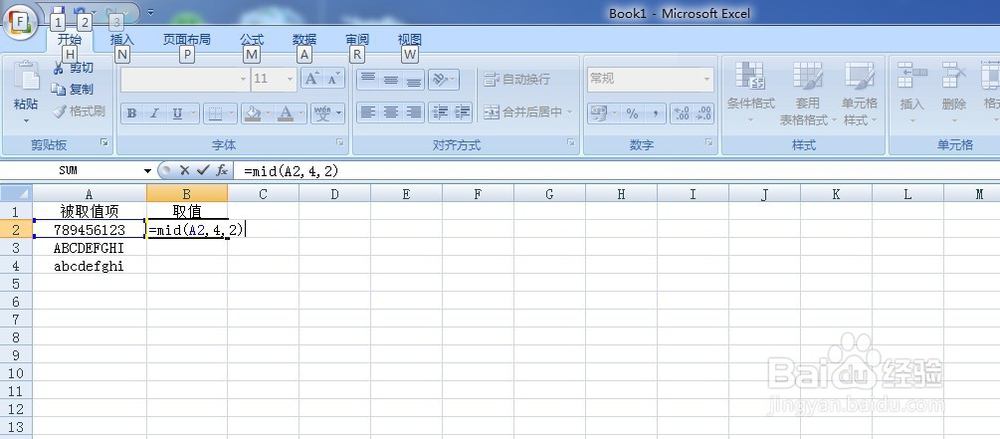This screenshot has width=1000, height=439.
Task: Open the font name dropdown
Action: point(243,79)
